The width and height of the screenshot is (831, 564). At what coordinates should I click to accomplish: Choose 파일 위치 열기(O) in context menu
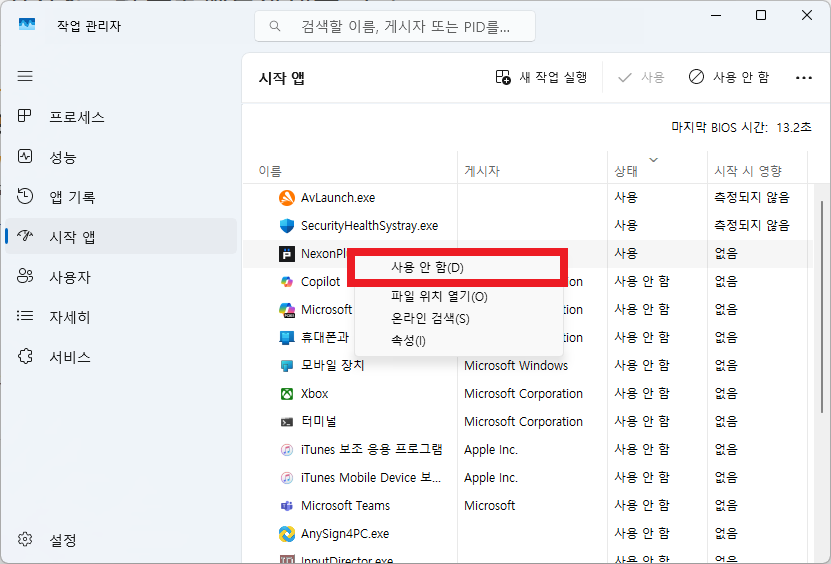[x=458, y=296]
